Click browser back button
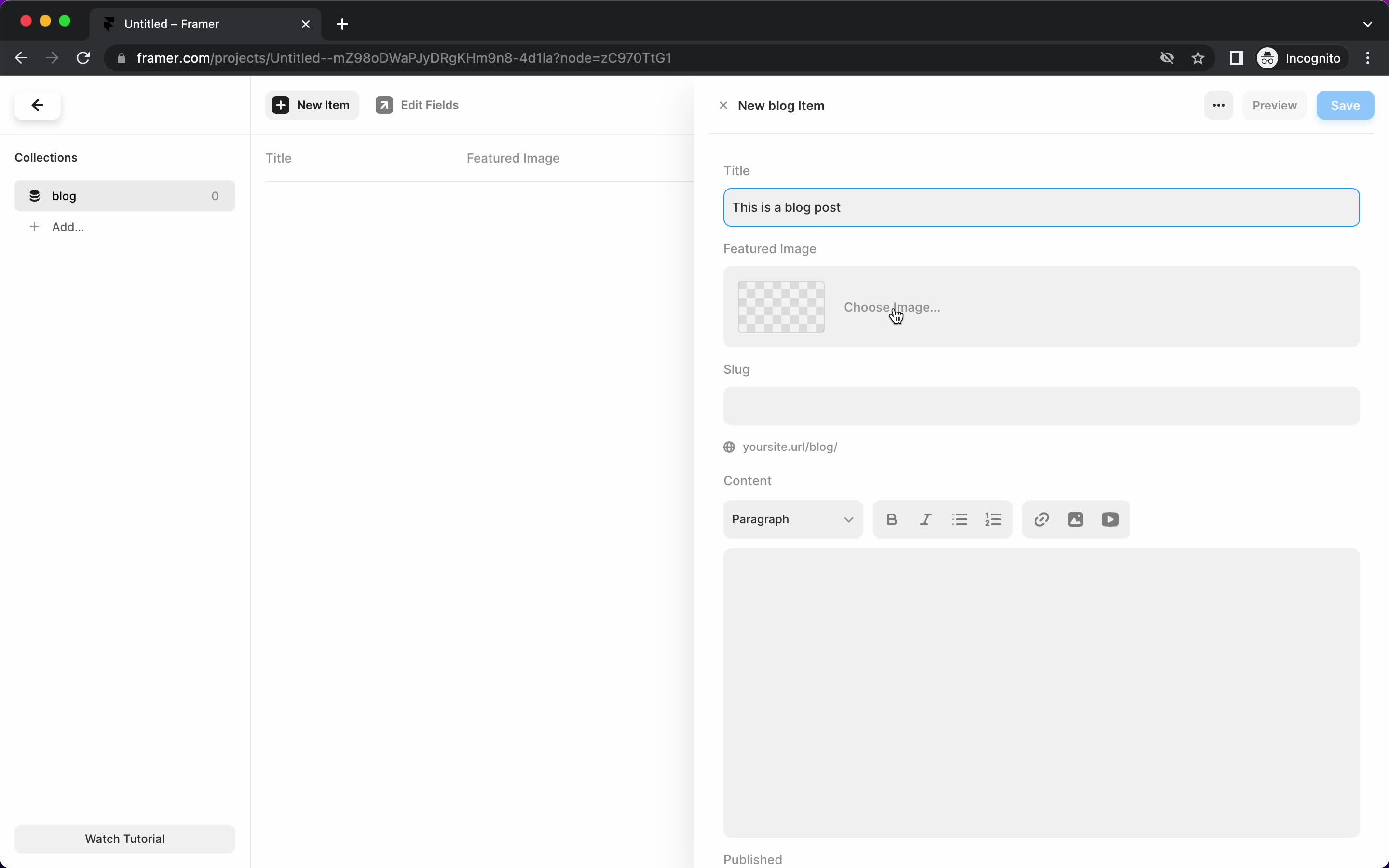The image size is (1389, 868). pos(21,58)
